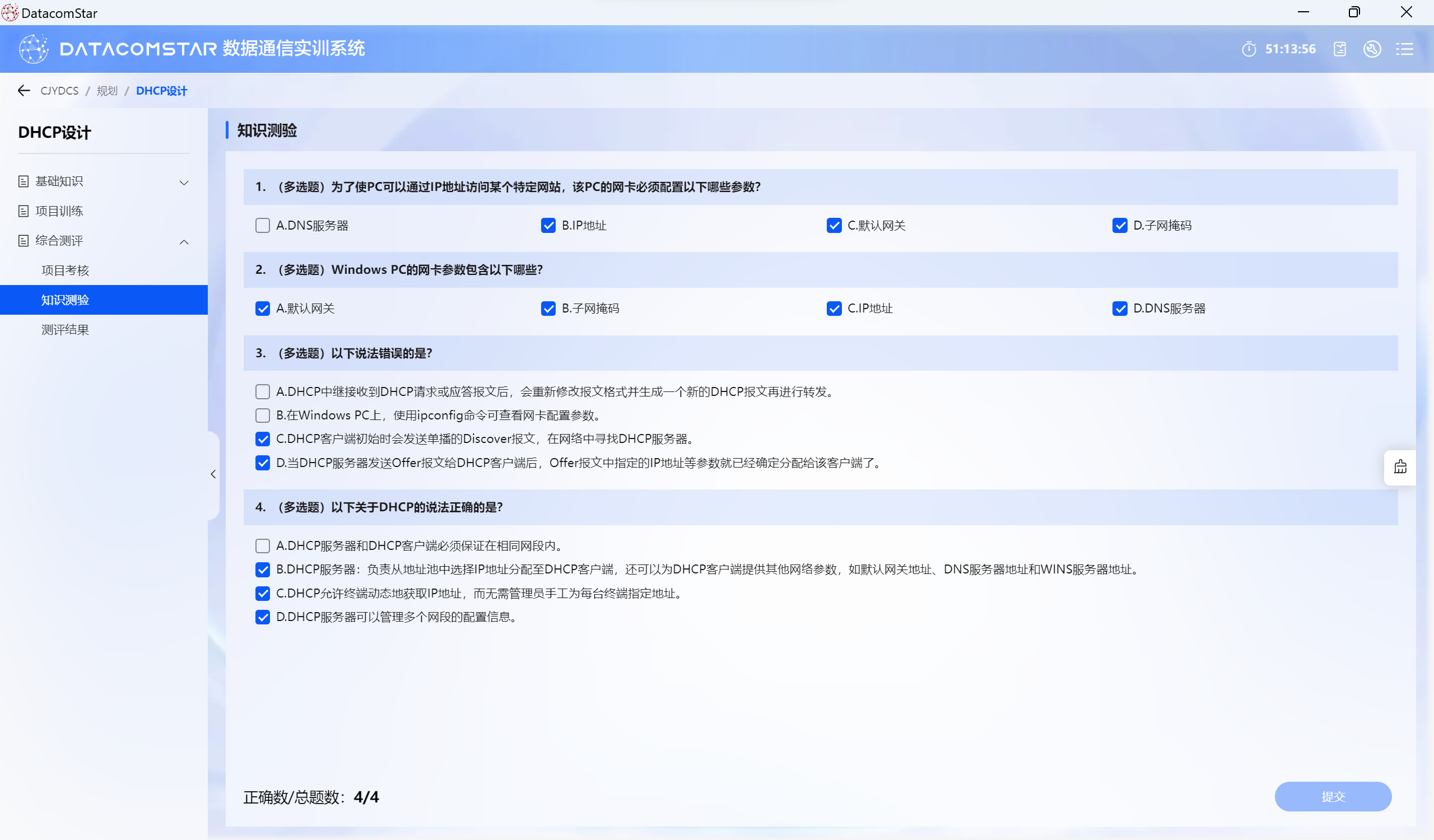Viewport: 1434px width, 840px height.
Task: Collapse the 综合测评 sidebar section
Action: coord(184,242)
